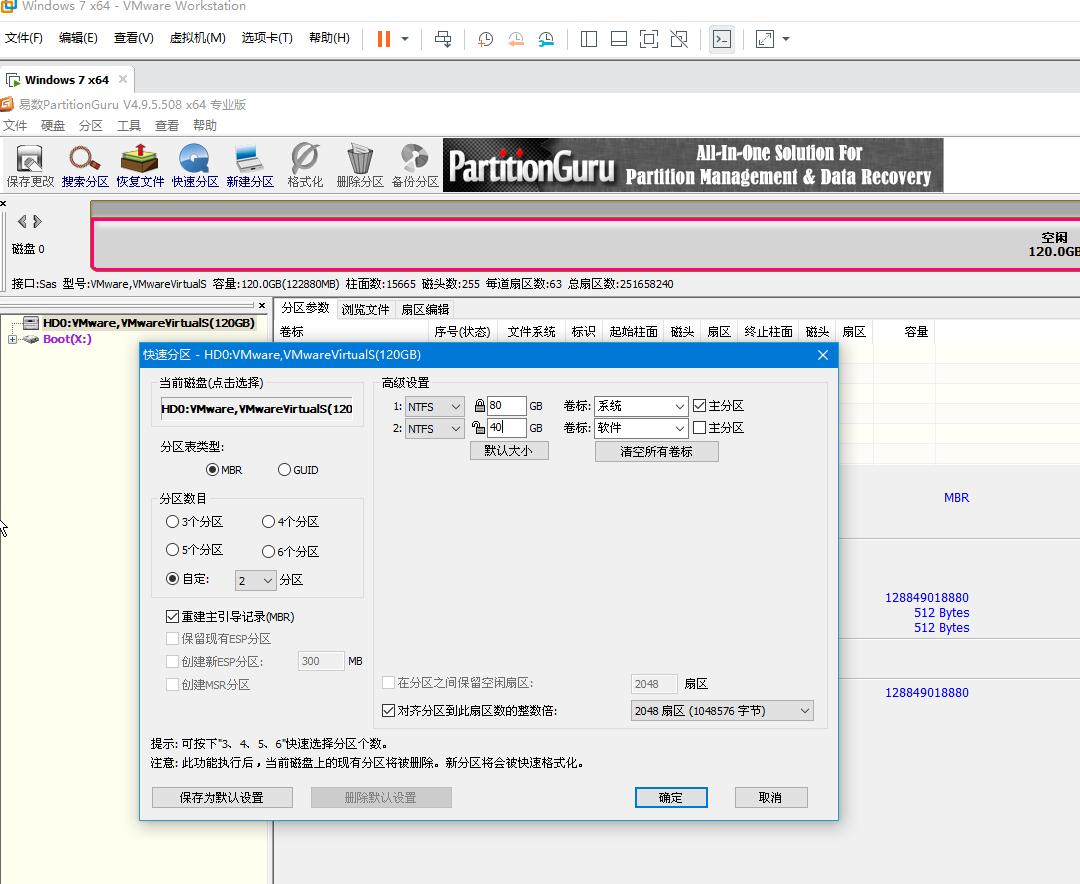
Task: Open Search Partitions (搜索分区) tool
Action: coord(85,165)
